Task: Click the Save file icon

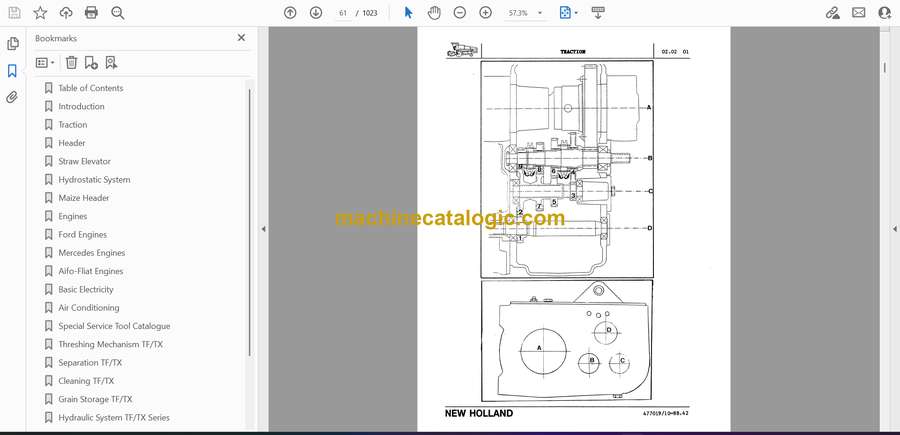Action: pos(14,13)
